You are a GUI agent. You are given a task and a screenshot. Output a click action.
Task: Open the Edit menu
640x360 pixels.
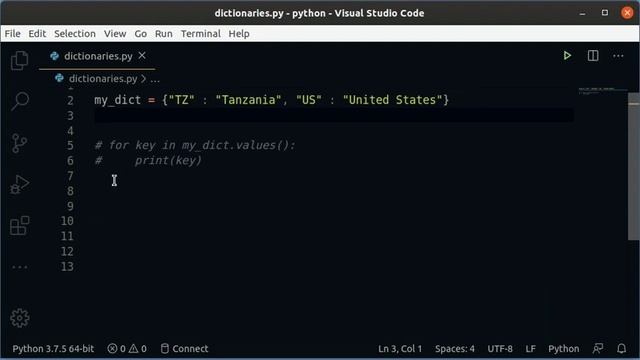pos(37,33)
